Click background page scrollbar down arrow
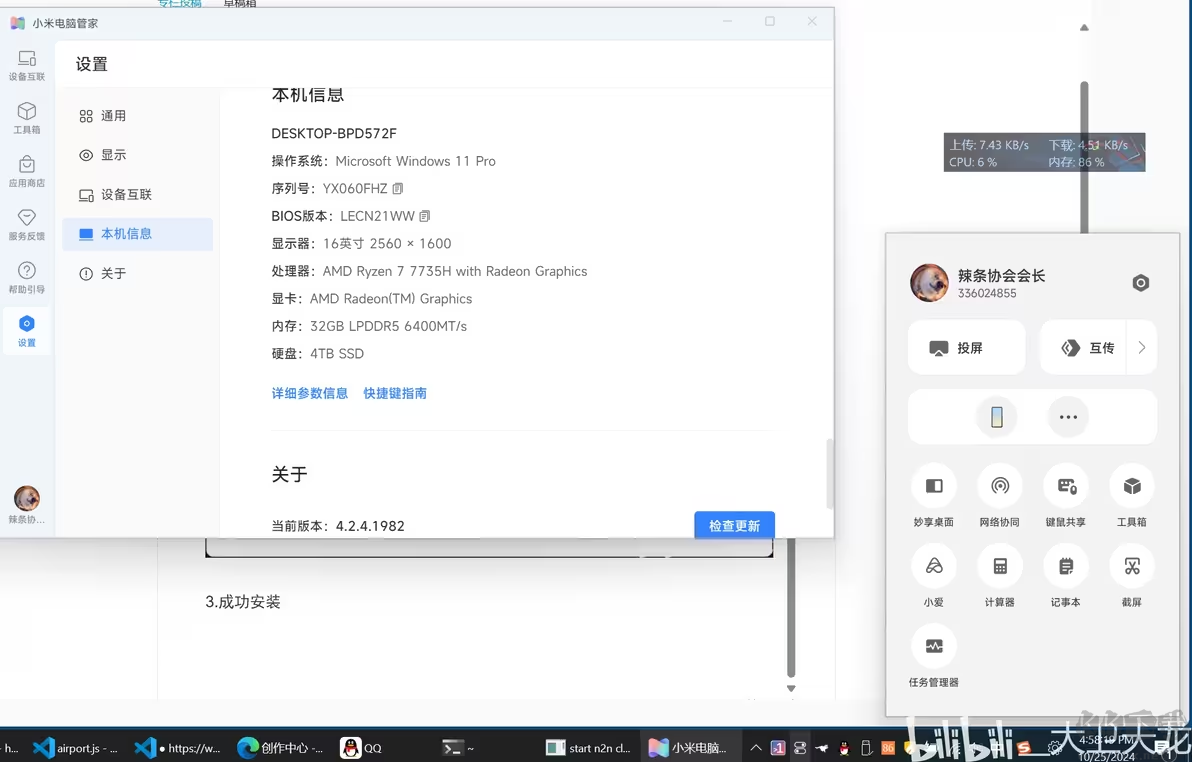This screenshot has width=1192, height=762. (791, 688)
